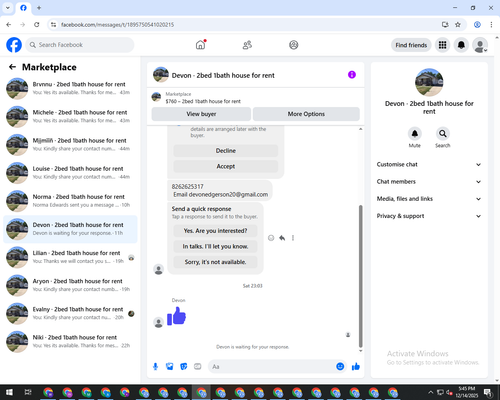Open Brvnnu conversation in list

tap(70, 88)
